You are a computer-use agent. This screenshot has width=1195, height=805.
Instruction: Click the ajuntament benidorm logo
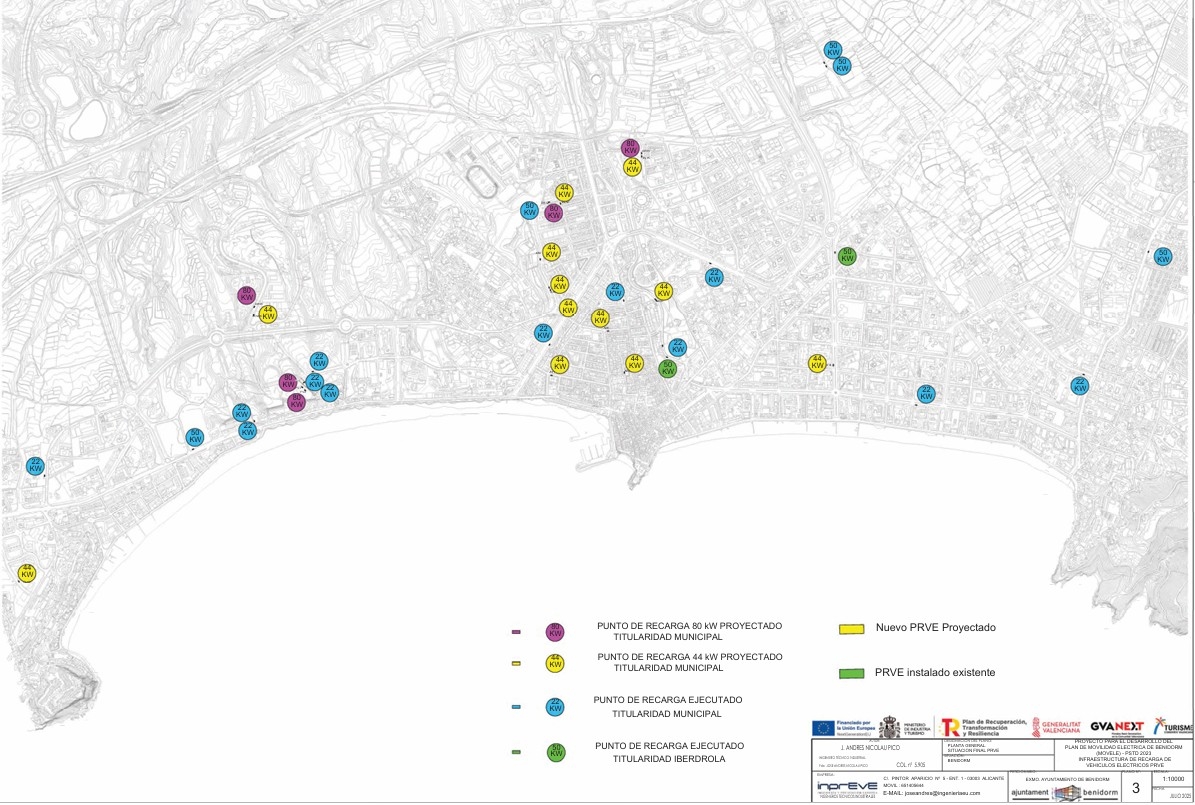pos(1064,792)
